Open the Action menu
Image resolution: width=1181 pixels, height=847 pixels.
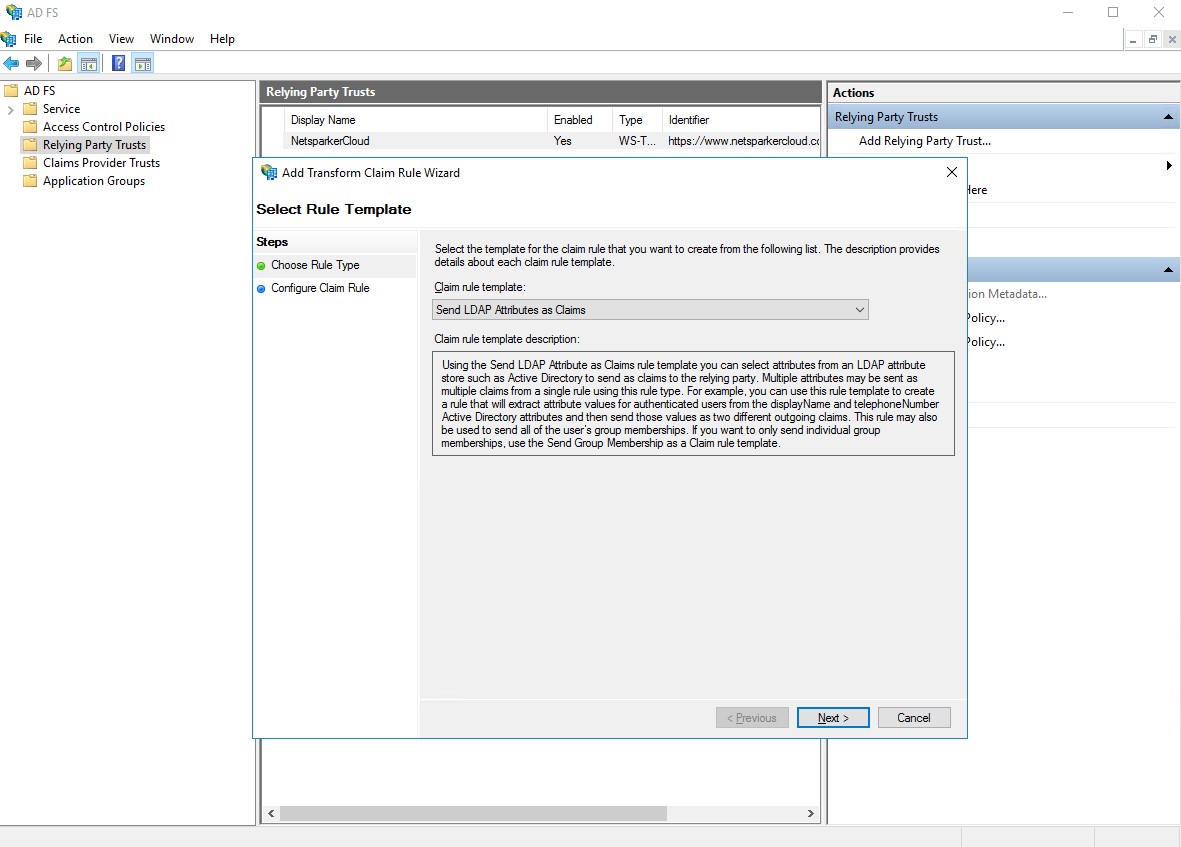[75, 39]
